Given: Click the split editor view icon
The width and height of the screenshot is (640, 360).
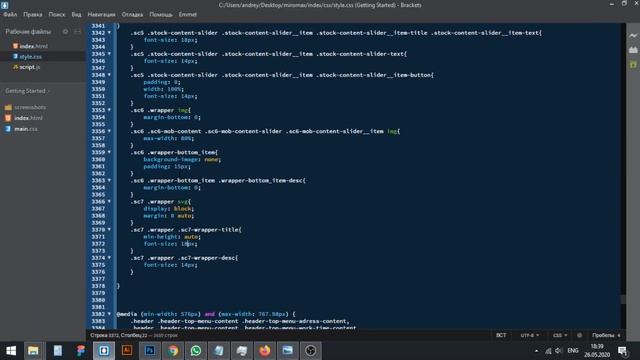Looking at the screenshot, I should 77,31.
